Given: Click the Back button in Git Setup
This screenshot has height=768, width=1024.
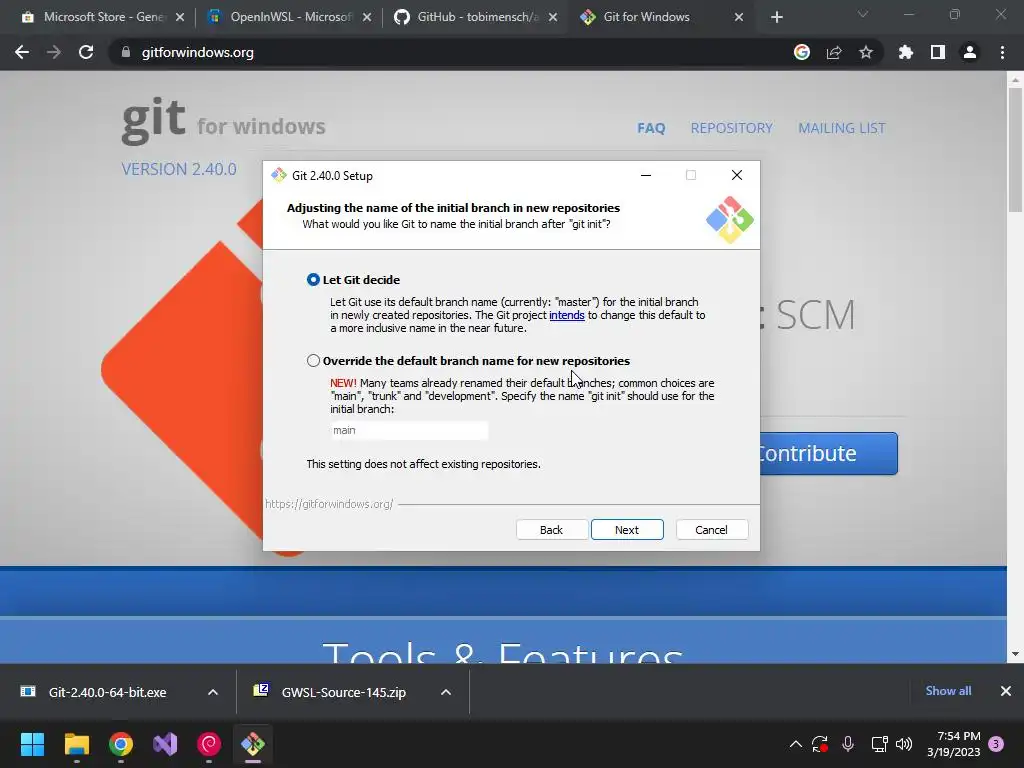Looking at the screenshot, I should coord(551,530).
